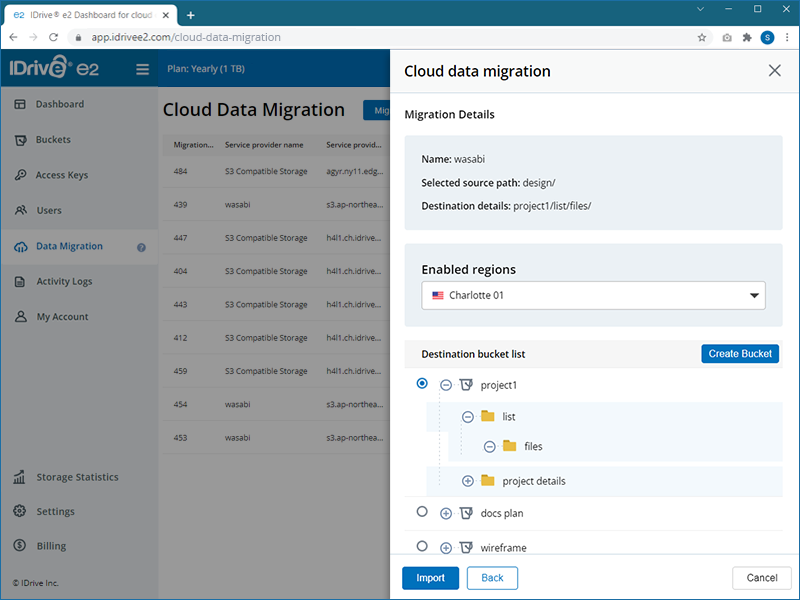Expand the project details folder
The height and width of the screenshot is (600, 800).
[467, 480]
